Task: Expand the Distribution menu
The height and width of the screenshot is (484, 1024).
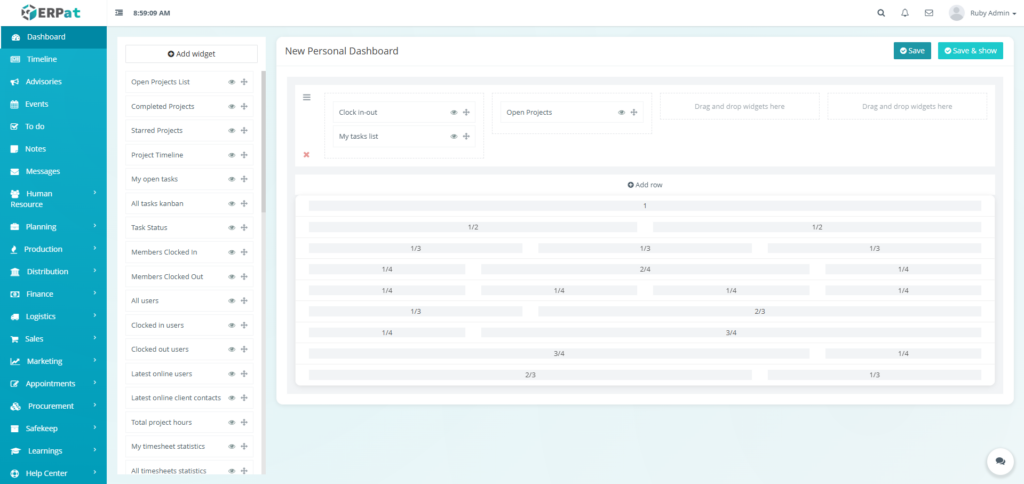Action: click(53, 272)
